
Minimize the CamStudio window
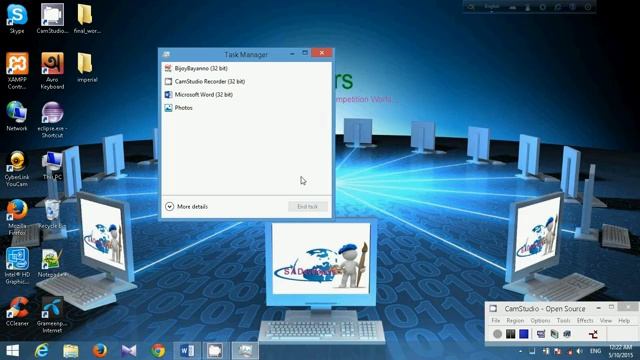(x=598, y=308)
